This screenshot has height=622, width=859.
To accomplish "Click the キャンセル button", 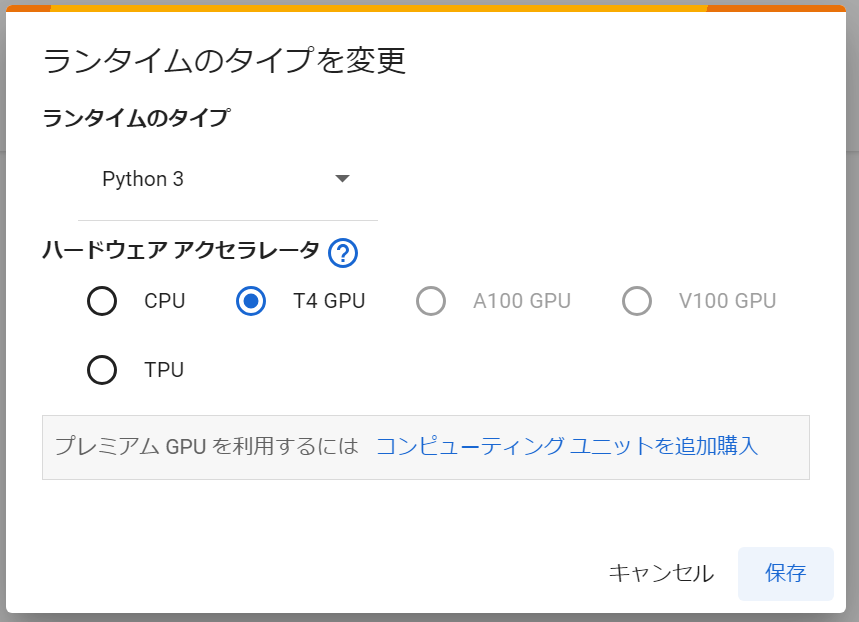I will pos(661,574).
